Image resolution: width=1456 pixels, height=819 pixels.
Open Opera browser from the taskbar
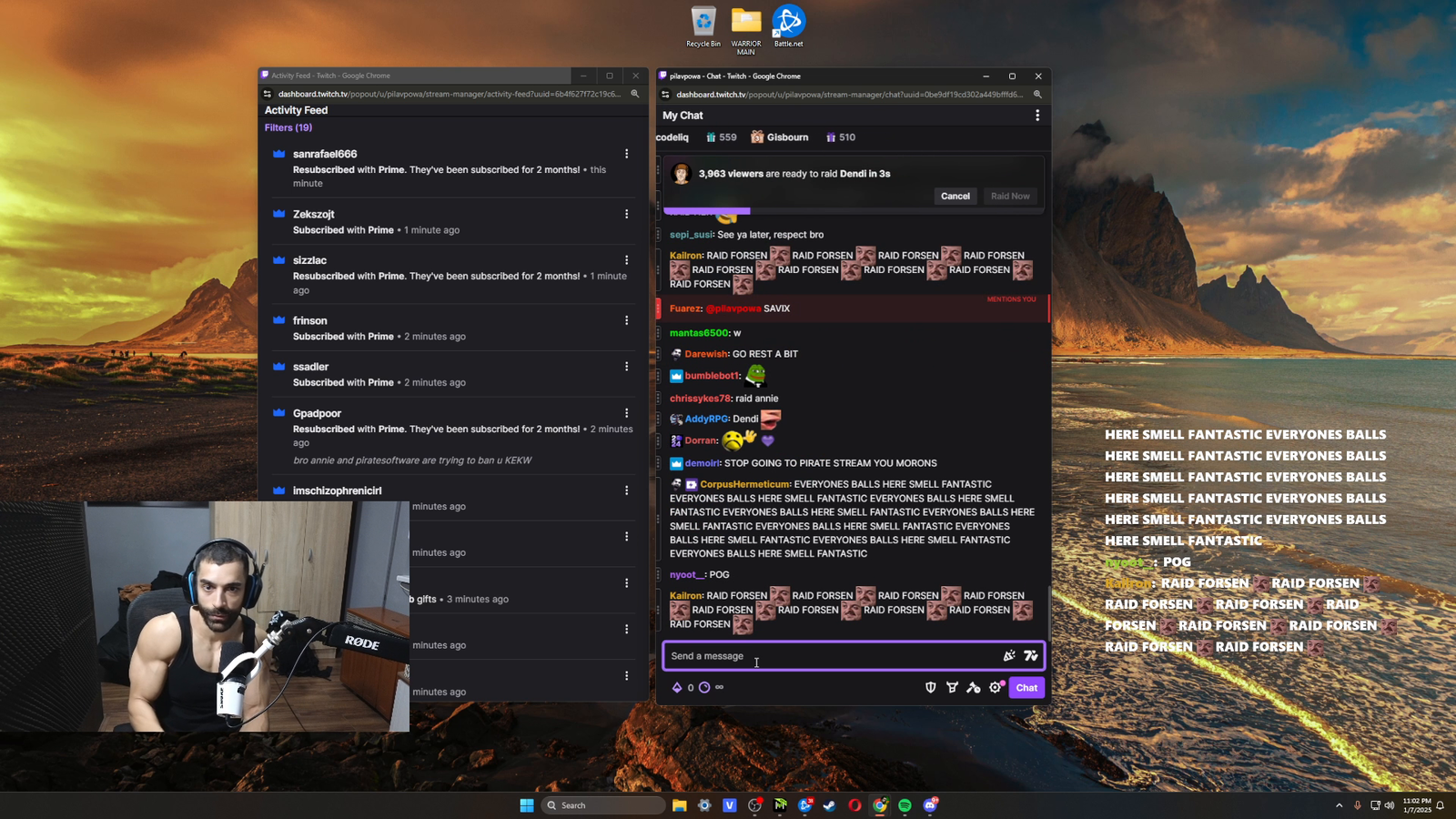[854, 804]
